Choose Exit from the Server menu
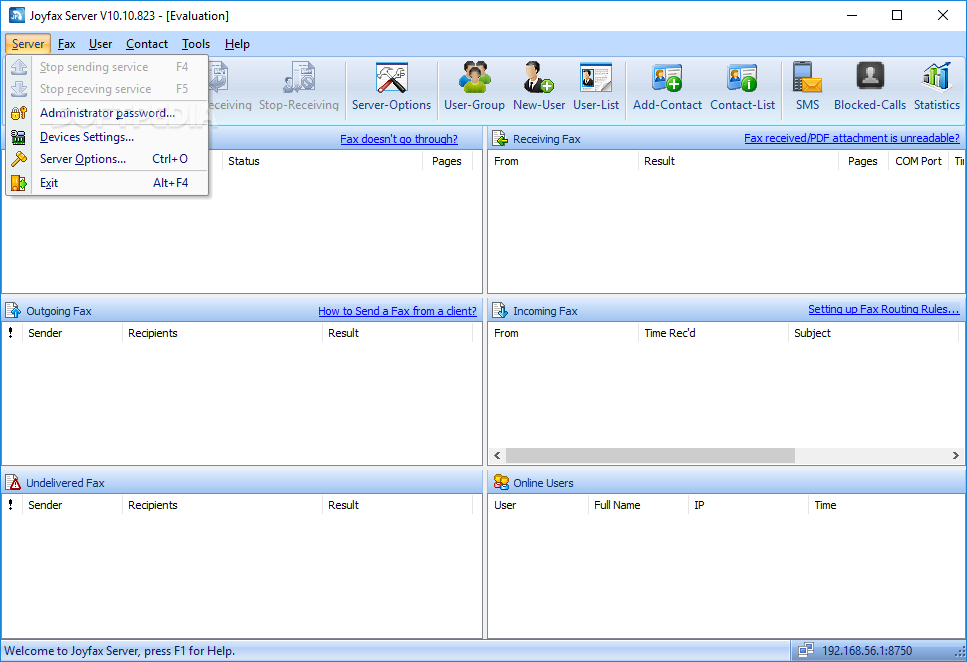The image size is (967, 662). [107, 183]
